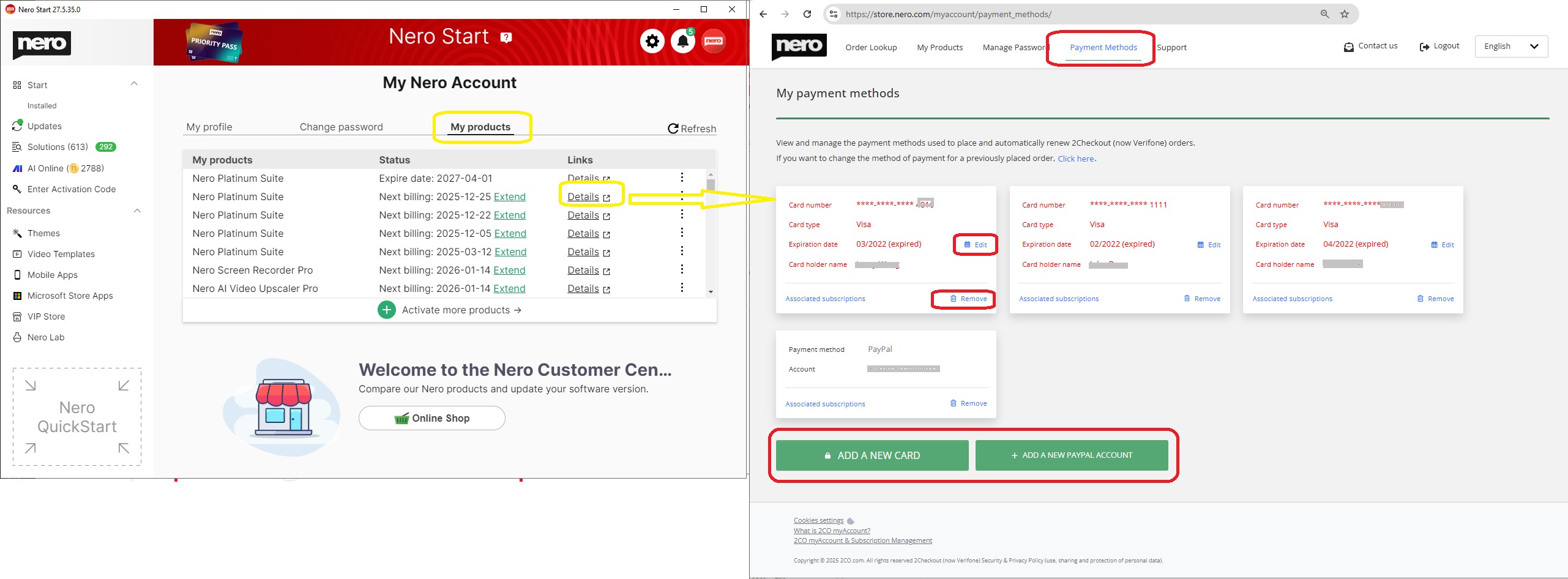The width and height of the screenshot is (1568, 579).
Task: Click the shopping basket icon on Online Shop
Action: click(401, 419)
